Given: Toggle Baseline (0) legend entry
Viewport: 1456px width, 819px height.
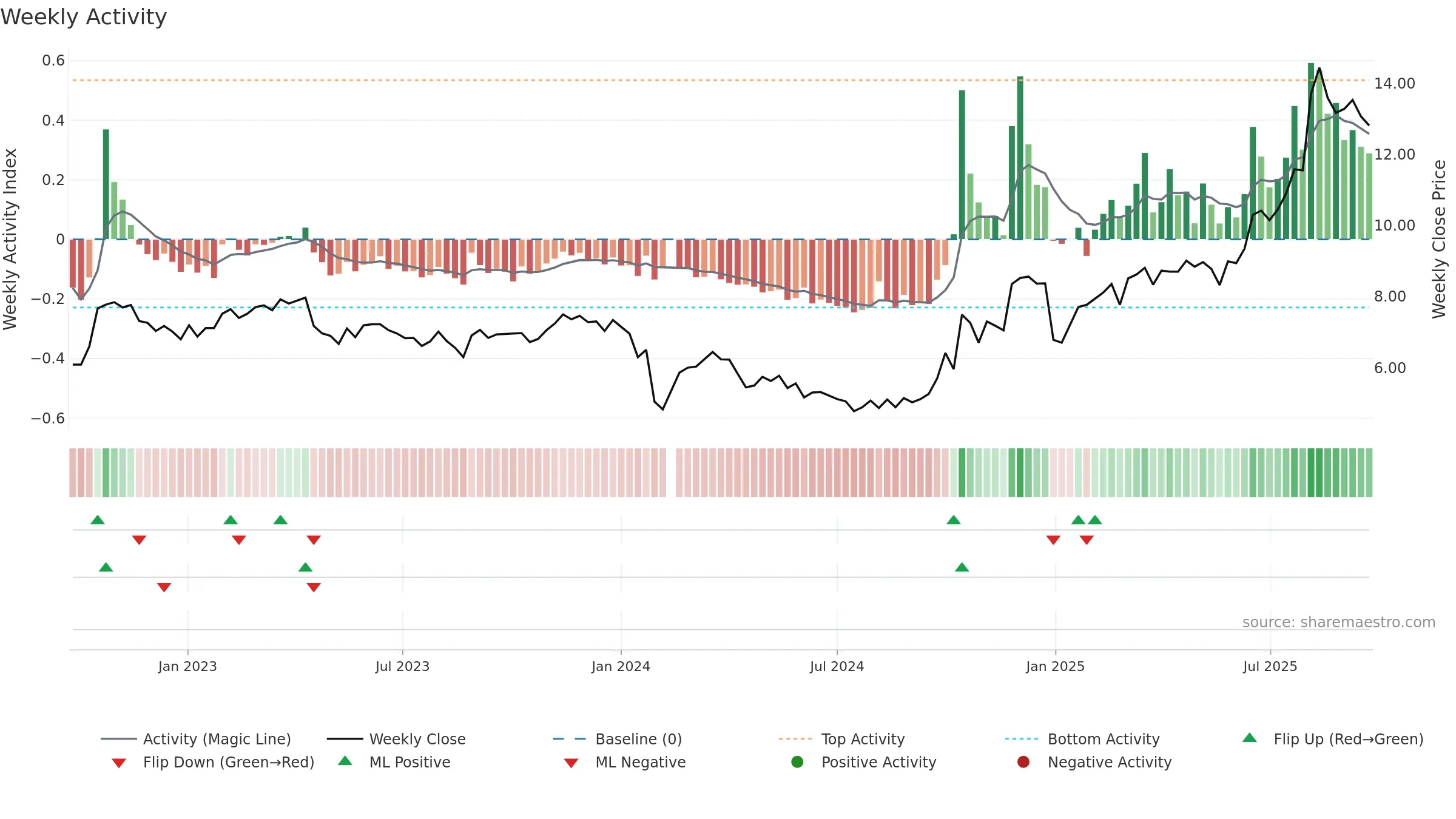Looking at the screenshot, I should click(x=618, y=739).
